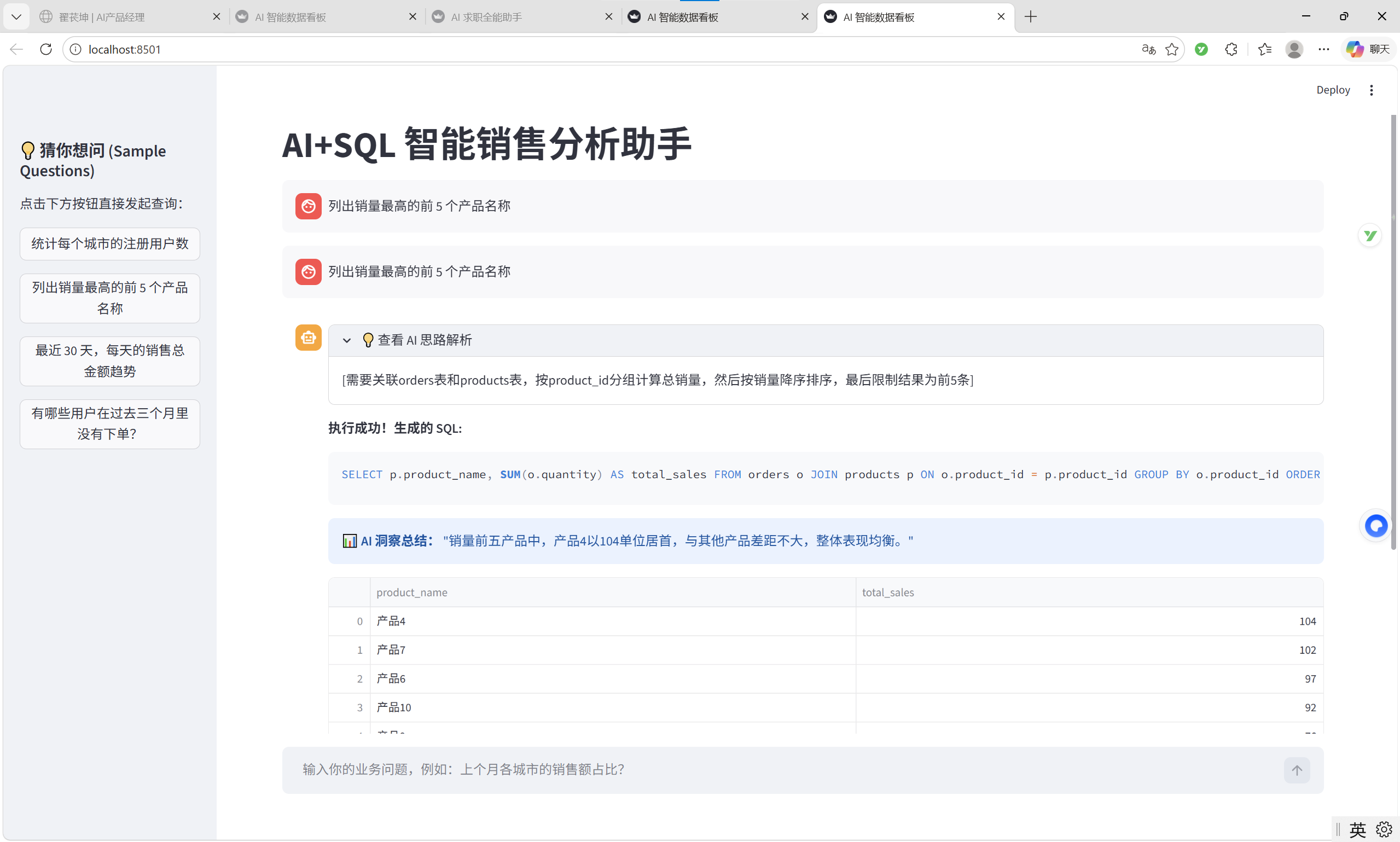
Task: Click the input method settings gear in taskbar
Action: (x=1384, y=828)
